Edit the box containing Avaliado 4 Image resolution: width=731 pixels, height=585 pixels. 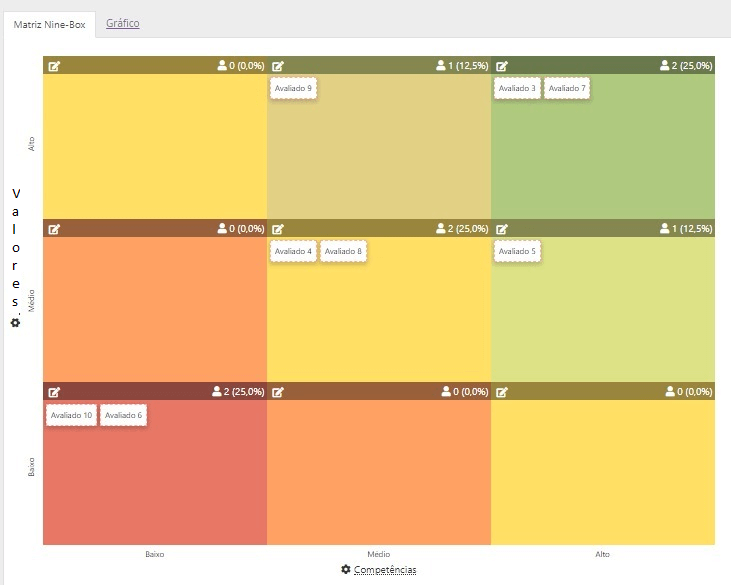pos(278,229)
